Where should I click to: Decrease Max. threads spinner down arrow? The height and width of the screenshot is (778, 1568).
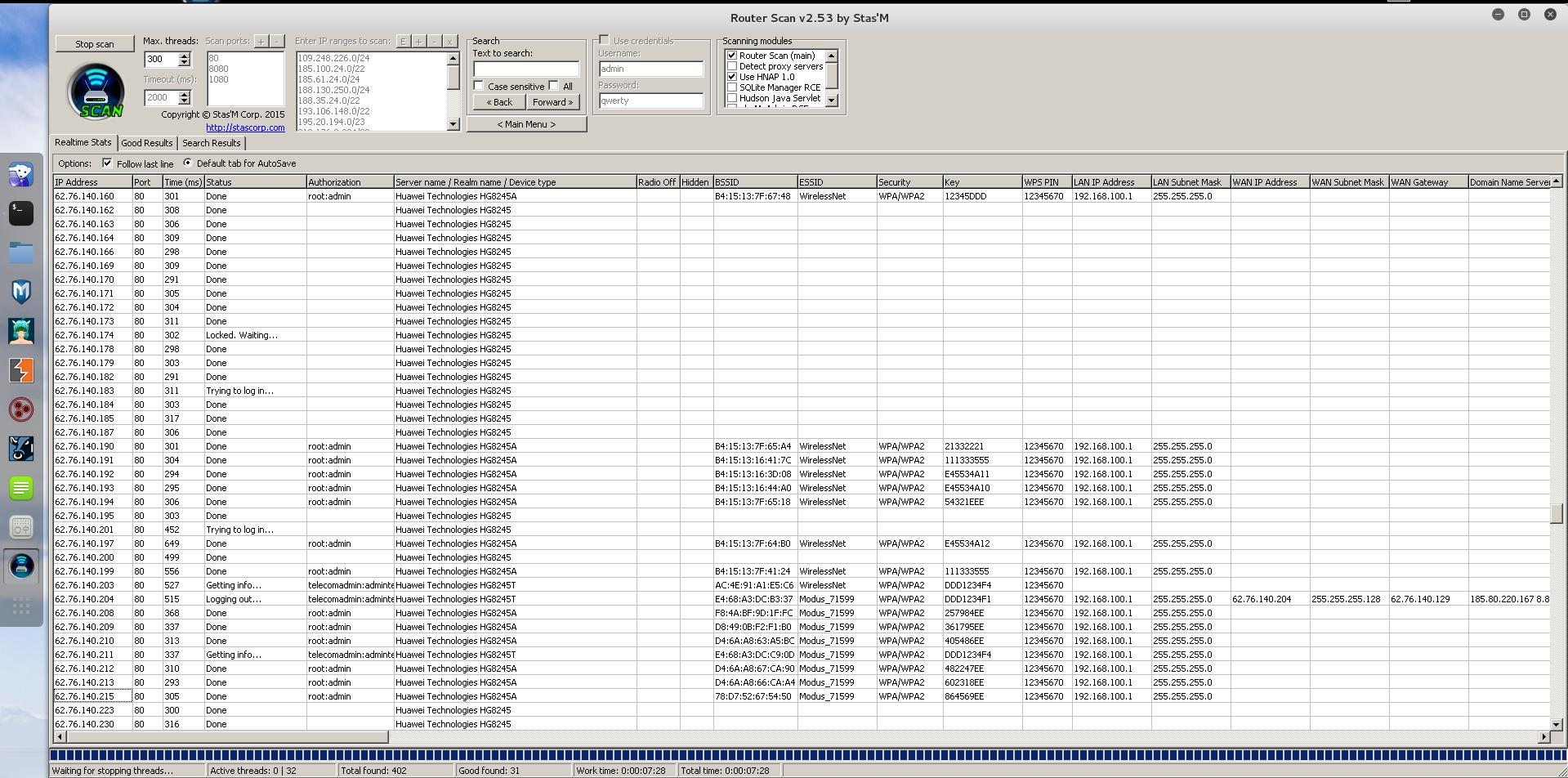click(x=184, y=63)
